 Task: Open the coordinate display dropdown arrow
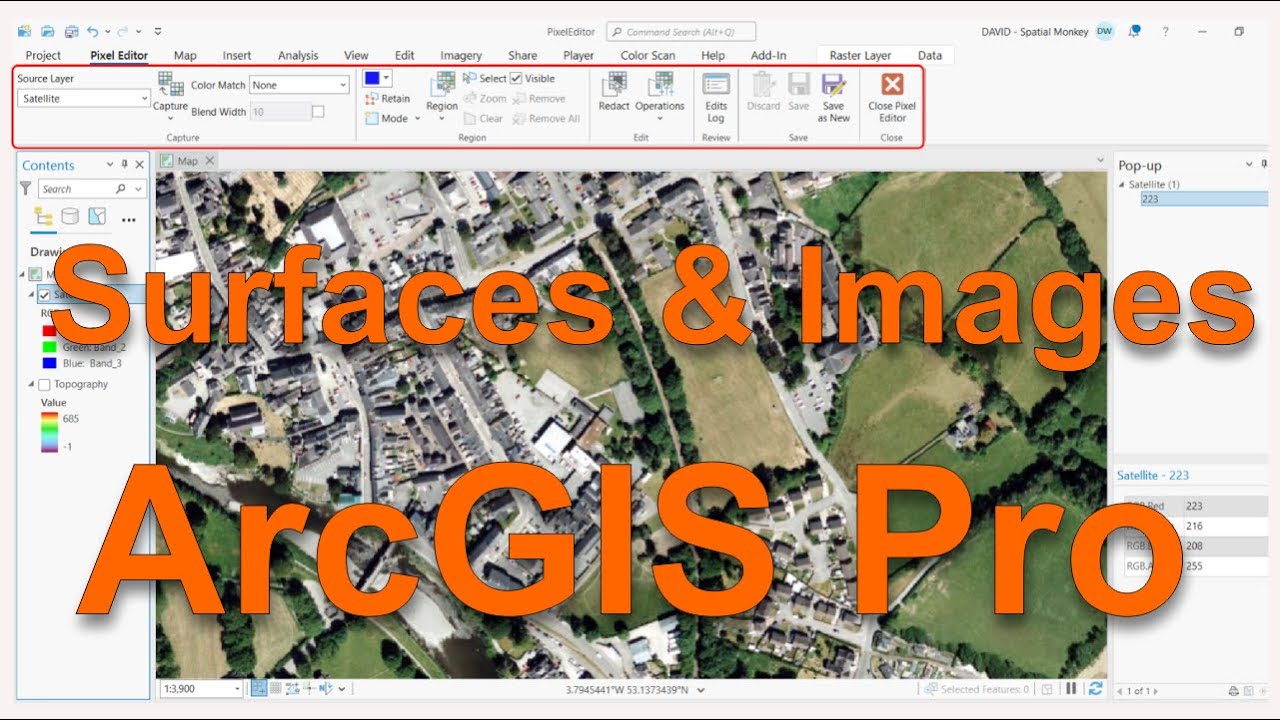(701, 690)
